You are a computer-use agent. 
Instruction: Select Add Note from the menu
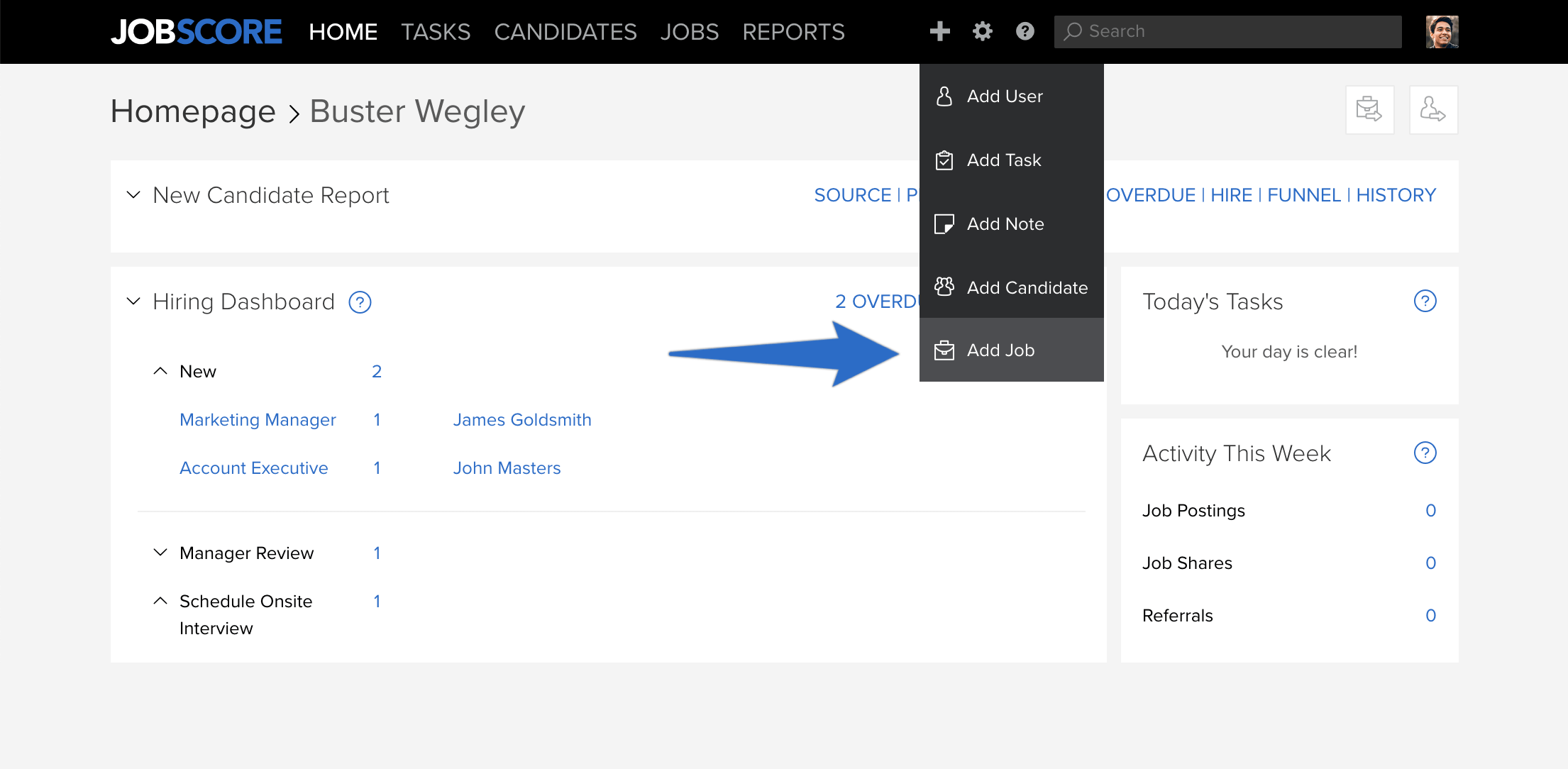tap(1012, 223)
